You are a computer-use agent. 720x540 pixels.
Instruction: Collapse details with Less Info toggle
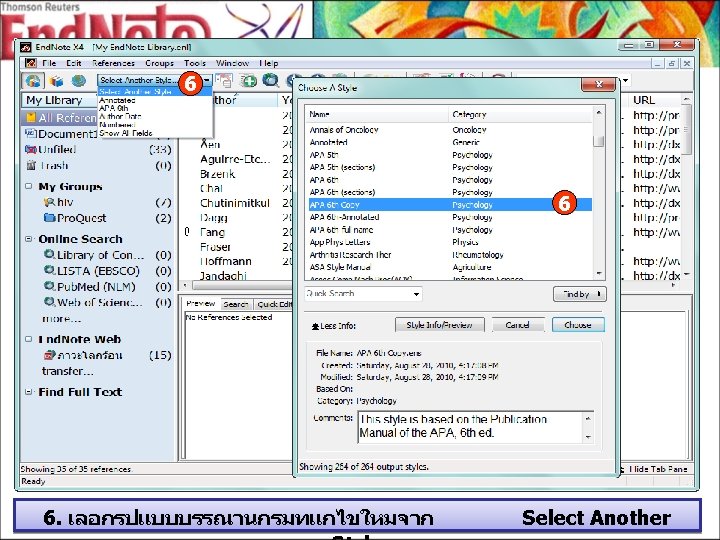334,326
